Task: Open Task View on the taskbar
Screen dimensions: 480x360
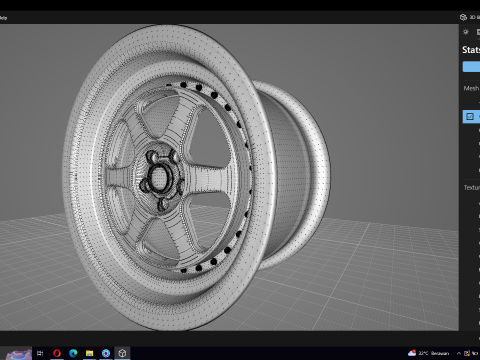Action: (x=40, y=353)
